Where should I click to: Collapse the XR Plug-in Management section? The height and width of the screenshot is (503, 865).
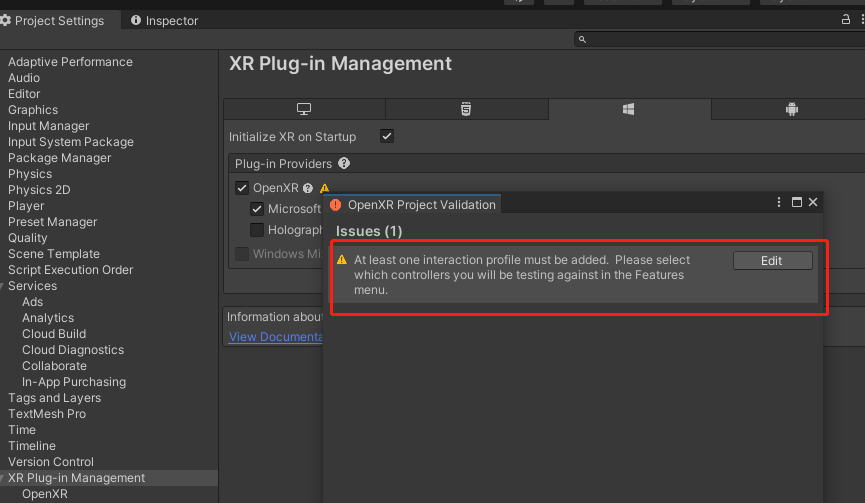coord(2,478)
